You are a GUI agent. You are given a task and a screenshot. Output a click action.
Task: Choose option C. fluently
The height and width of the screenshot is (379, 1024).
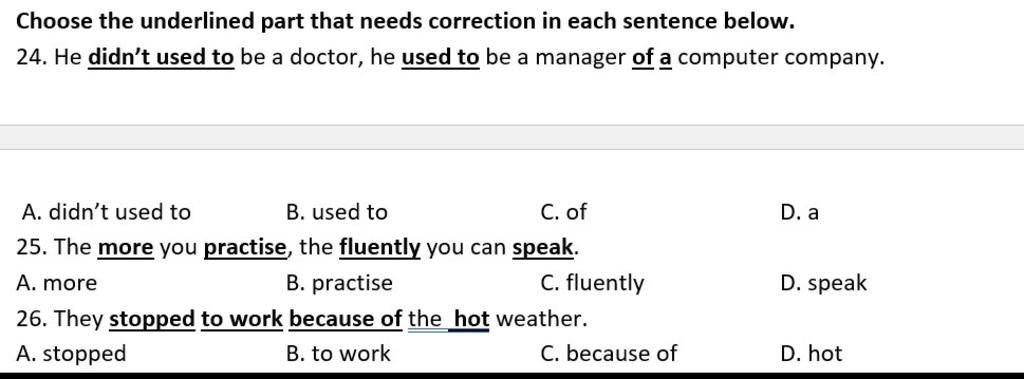tap(592, 283)
